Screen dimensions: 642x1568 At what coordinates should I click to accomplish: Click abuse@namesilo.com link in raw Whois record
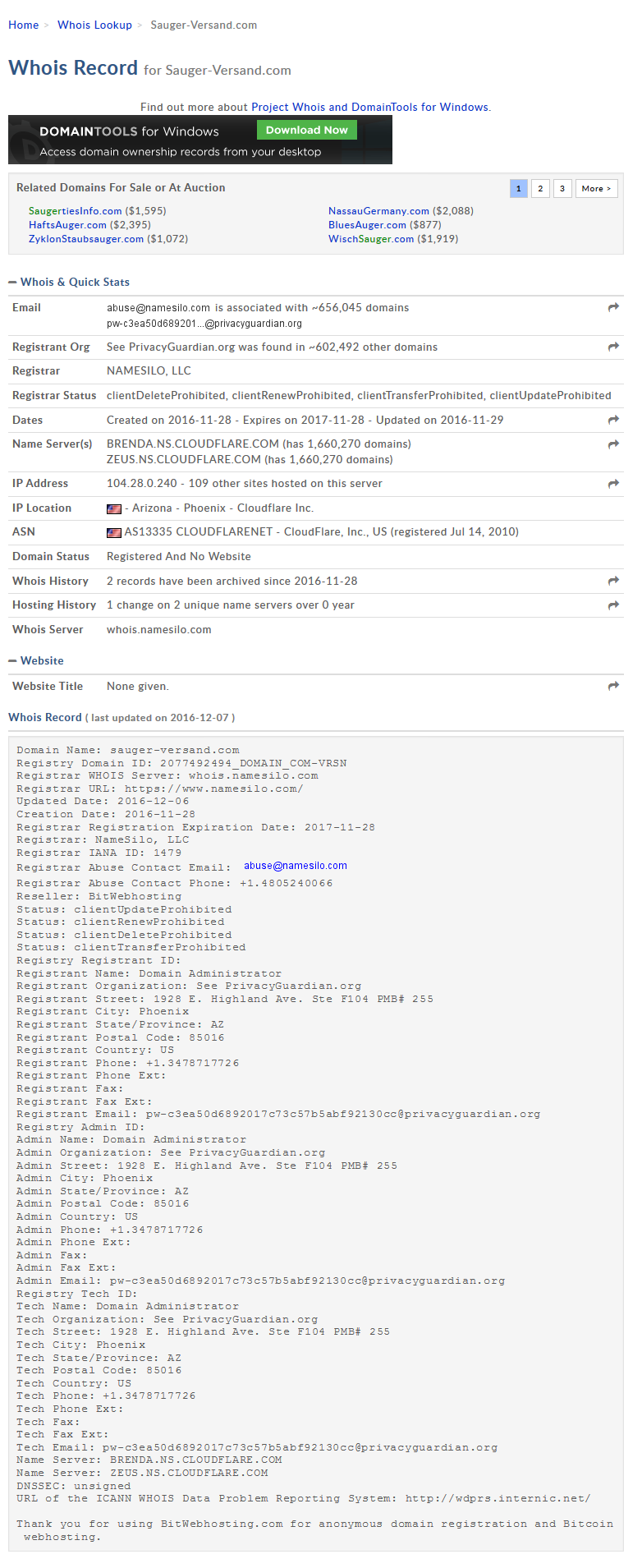click(296, 866)
